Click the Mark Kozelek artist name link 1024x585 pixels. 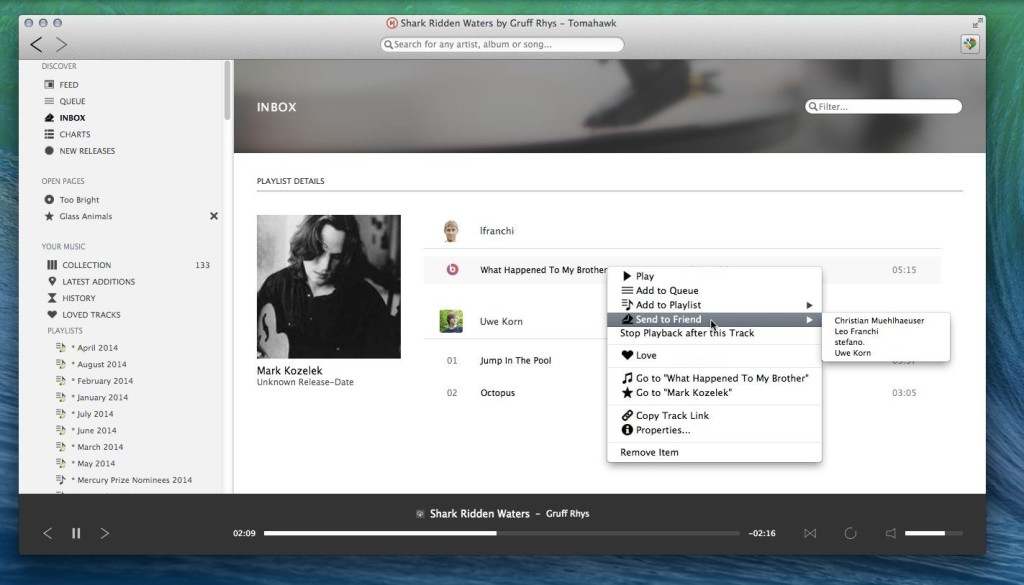pos(289,370)
